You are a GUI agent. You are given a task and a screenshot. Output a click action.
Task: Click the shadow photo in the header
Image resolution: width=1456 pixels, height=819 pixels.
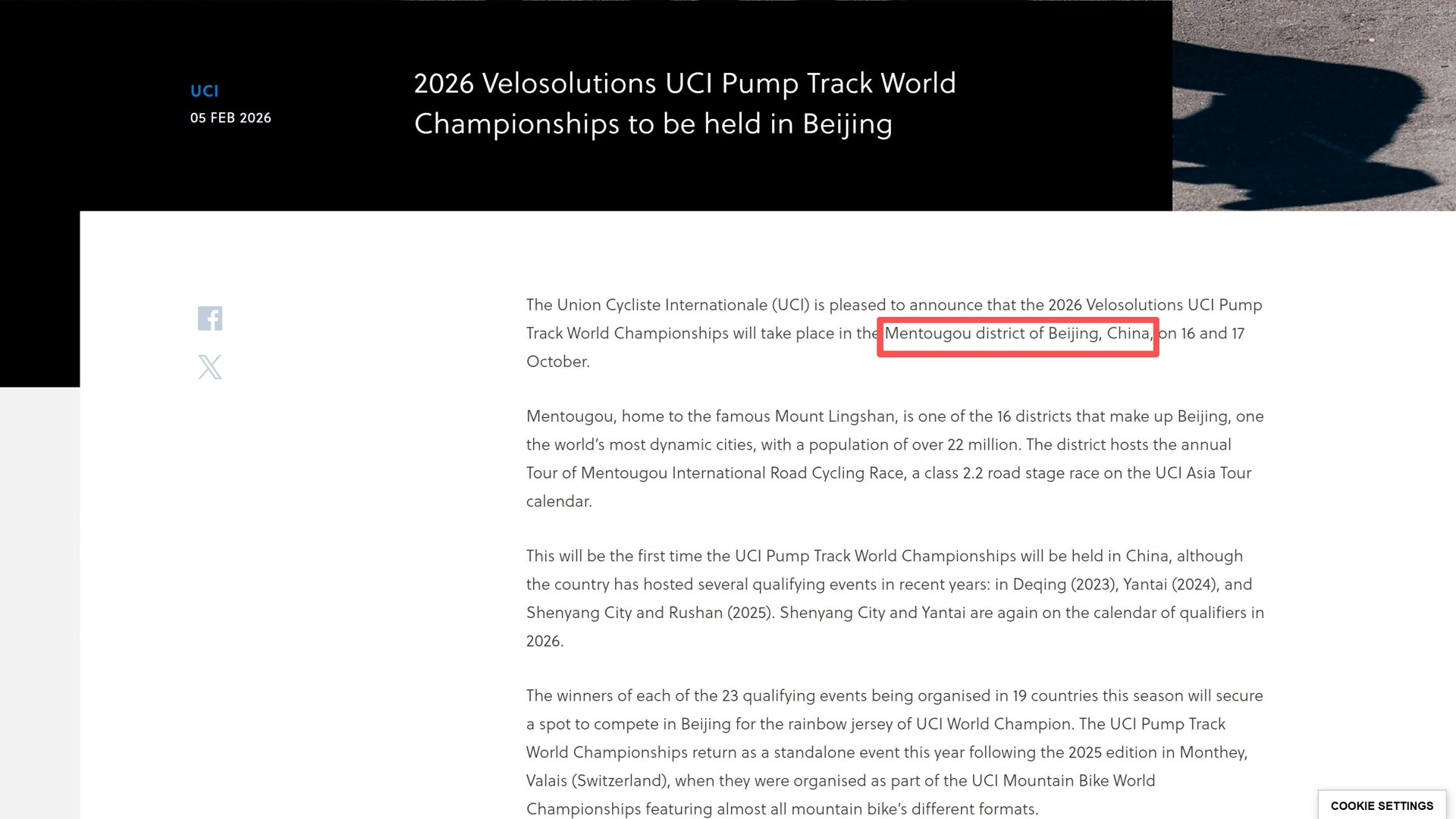click(x=1313, y=105)
